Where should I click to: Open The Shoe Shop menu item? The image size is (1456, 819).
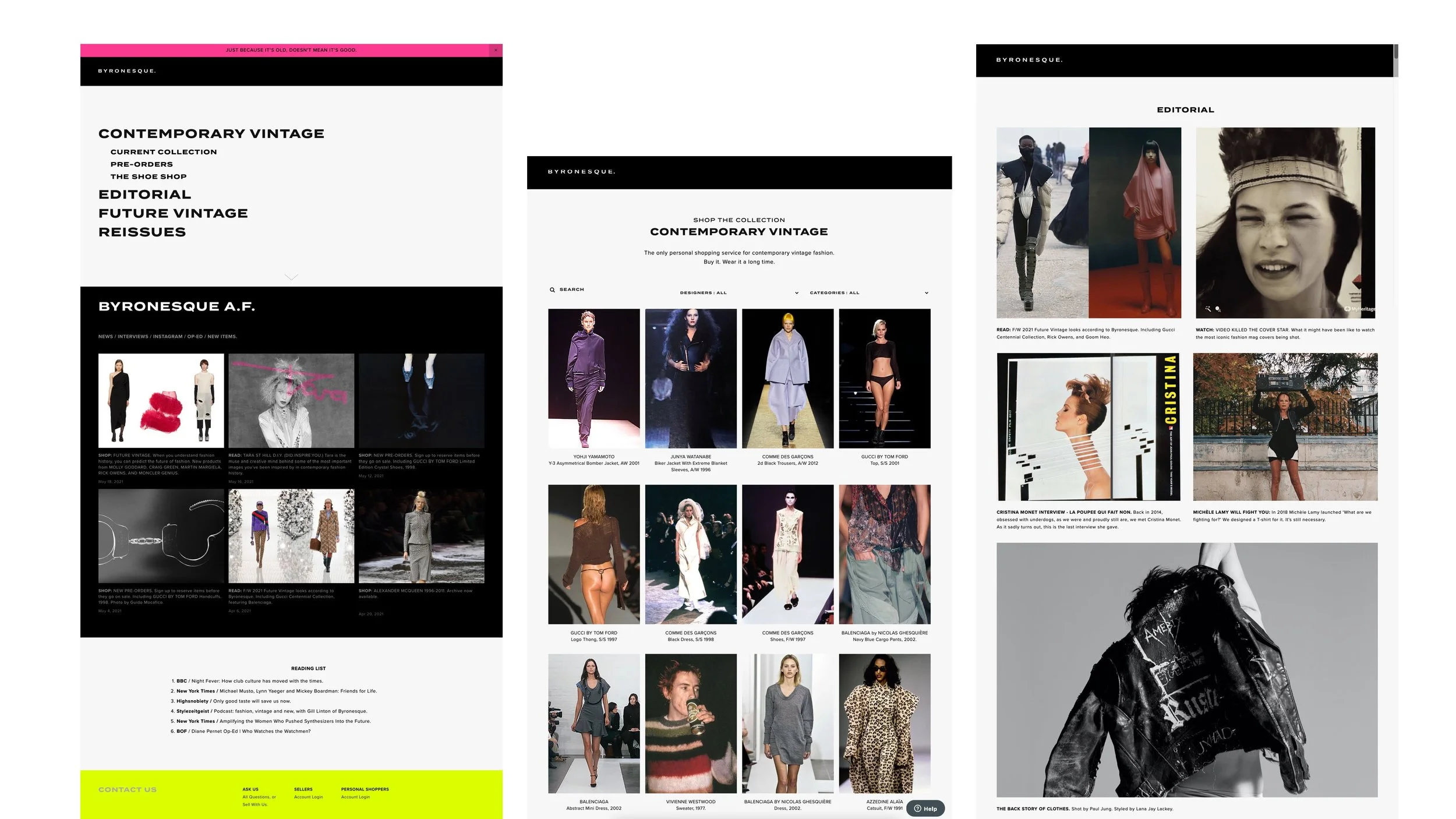[x=149, y=176]
